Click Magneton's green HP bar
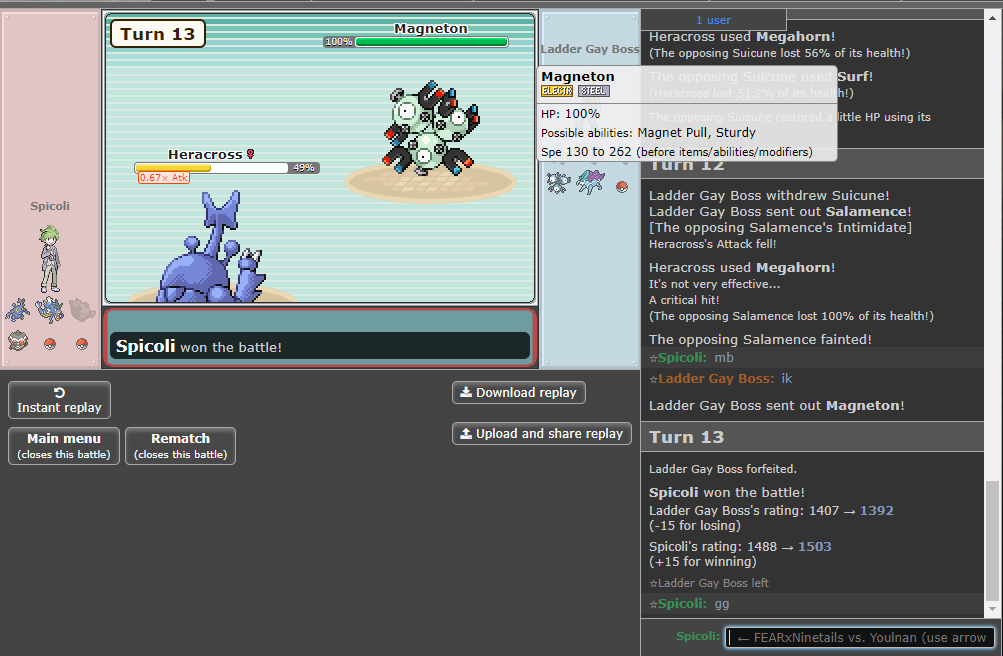Screen dimensions: 1003x656 431,42
